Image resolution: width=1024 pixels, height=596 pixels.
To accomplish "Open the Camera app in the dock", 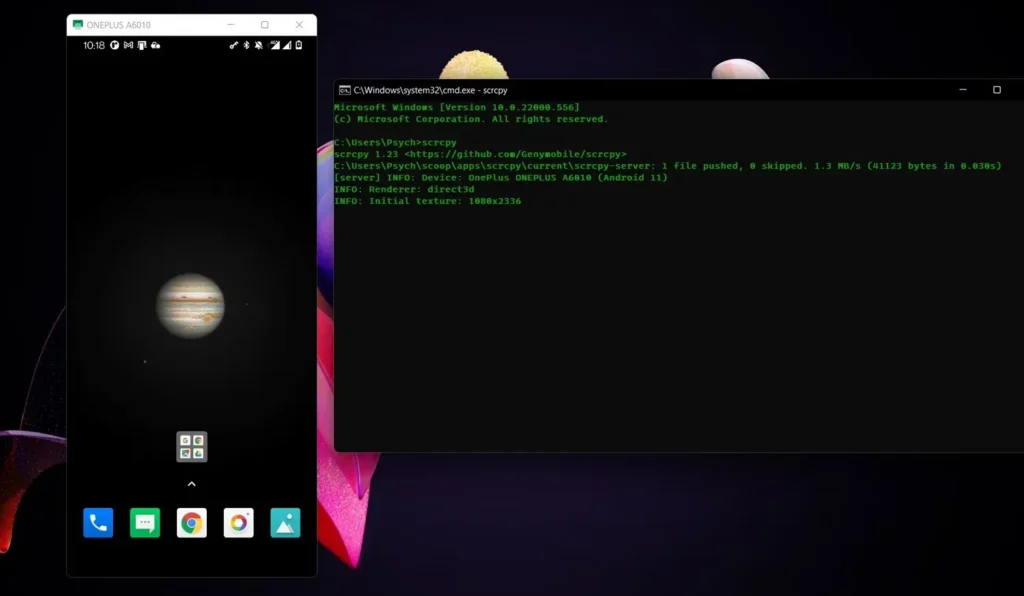I will coord(238,522).
